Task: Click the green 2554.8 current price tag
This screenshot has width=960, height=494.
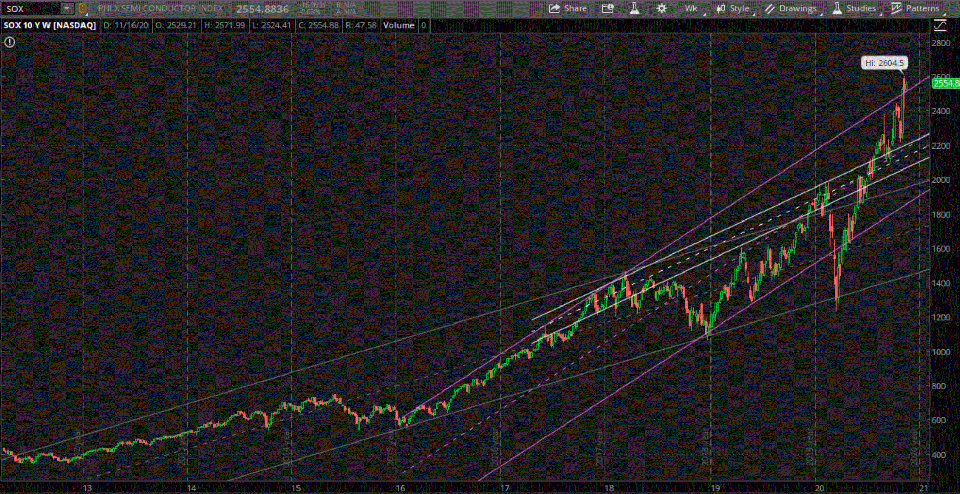Action: (x=945, y=83)
